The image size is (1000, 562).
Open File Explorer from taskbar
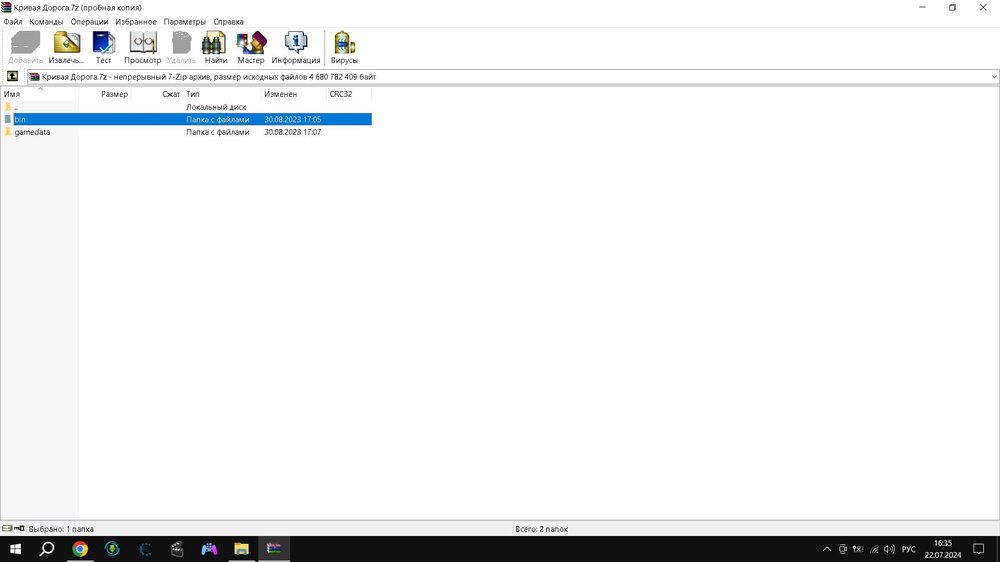(241, 549)
